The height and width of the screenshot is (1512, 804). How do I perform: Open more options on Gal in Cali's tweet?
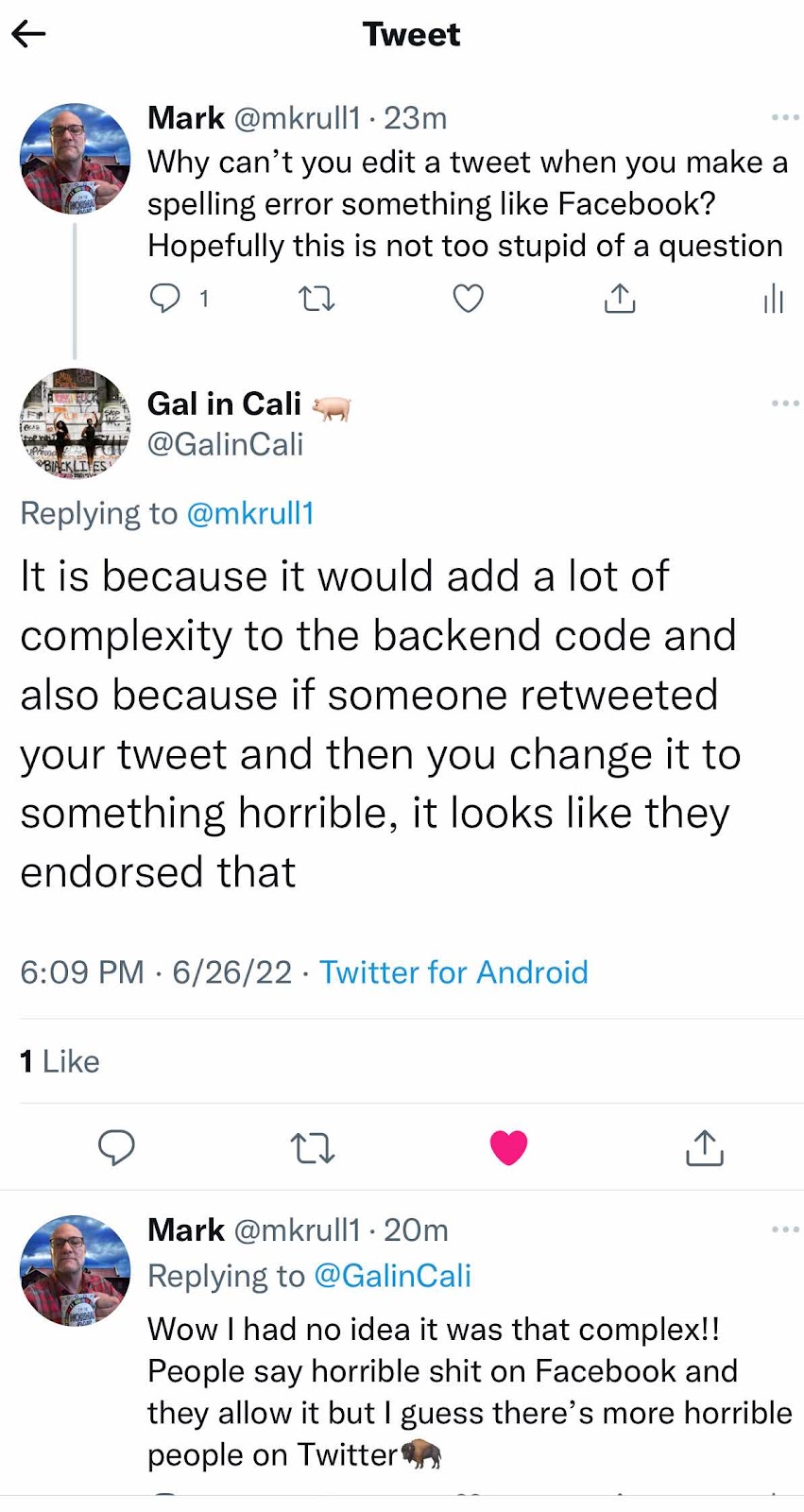[785, 404]
